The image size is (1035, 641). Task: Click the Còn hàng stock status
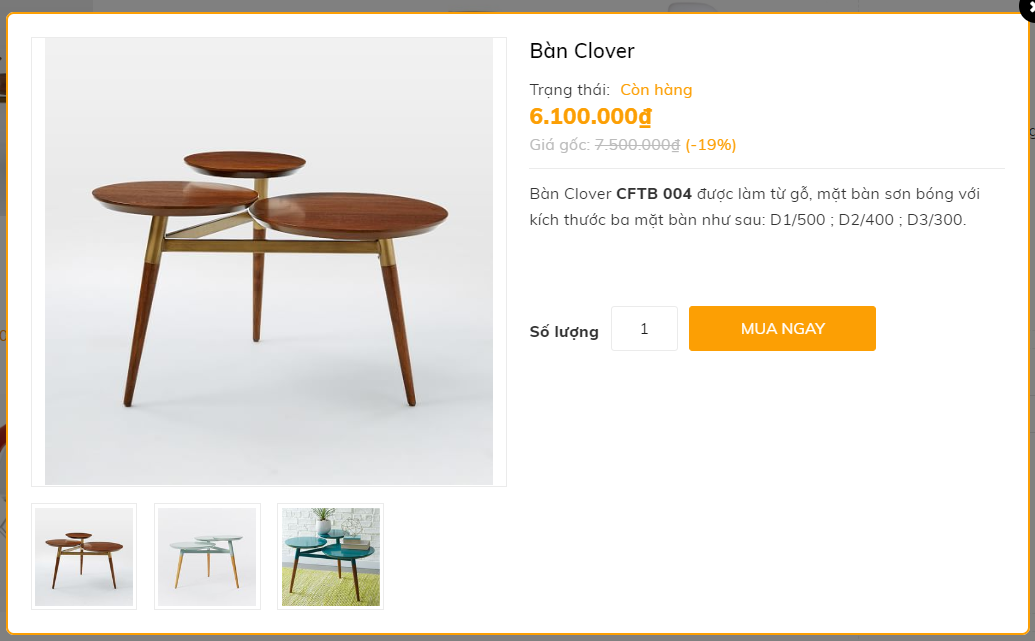(x=656, y=90)
